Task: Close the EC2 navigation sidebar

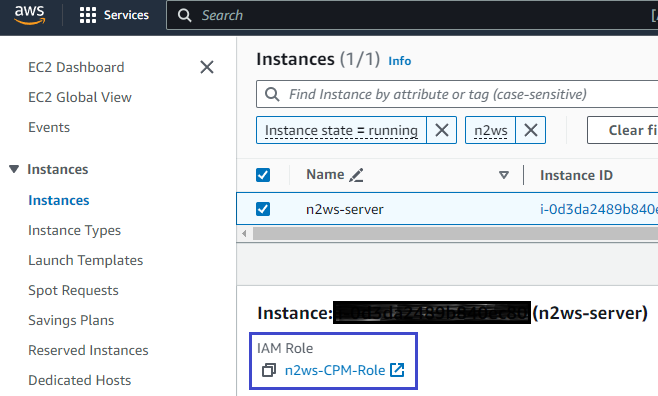Action: (x=207, y=67)
